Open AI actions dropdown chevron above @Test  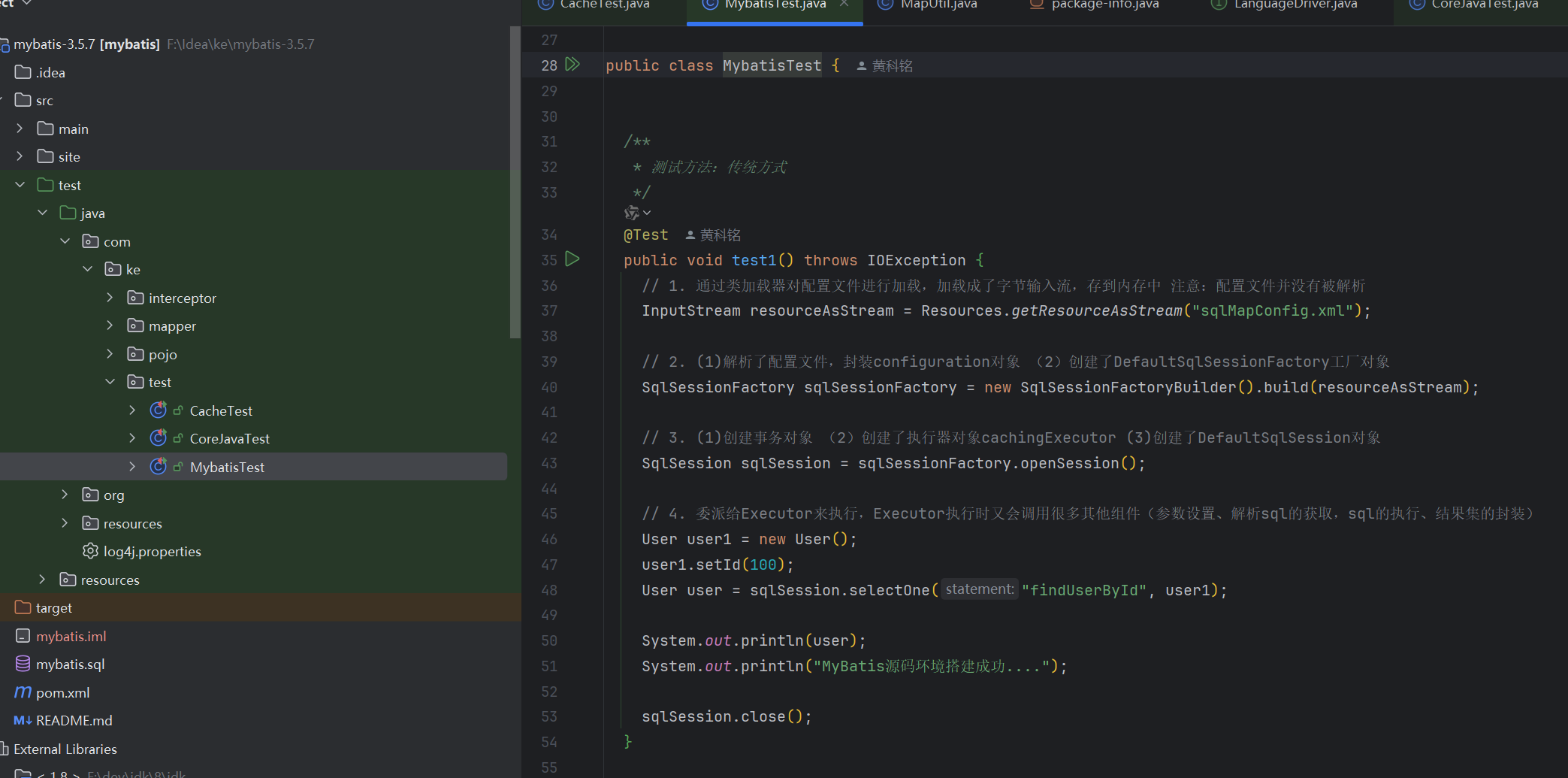(x=647, y=213)
